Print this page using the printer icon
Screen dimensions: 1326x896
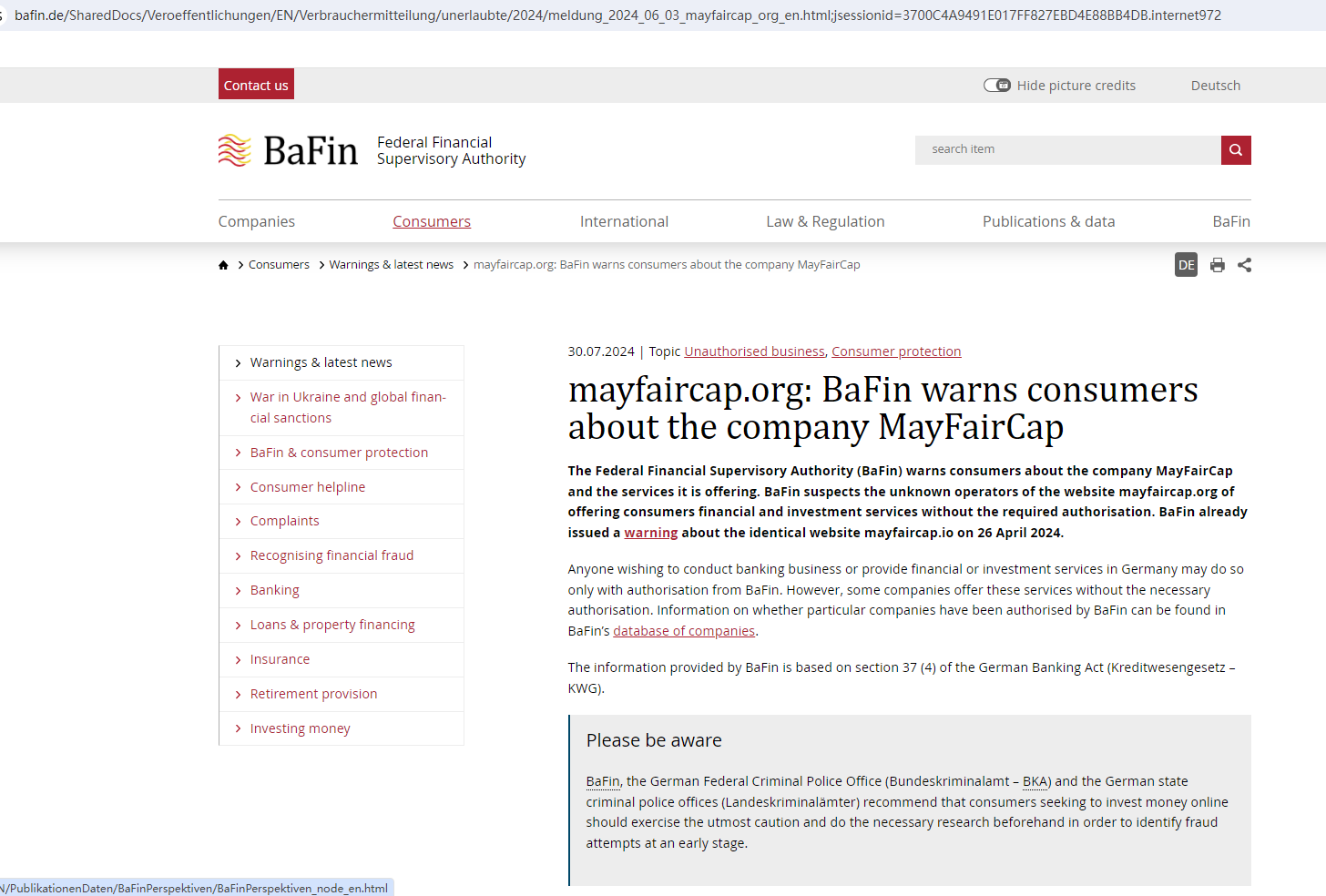pos(1218,265)
